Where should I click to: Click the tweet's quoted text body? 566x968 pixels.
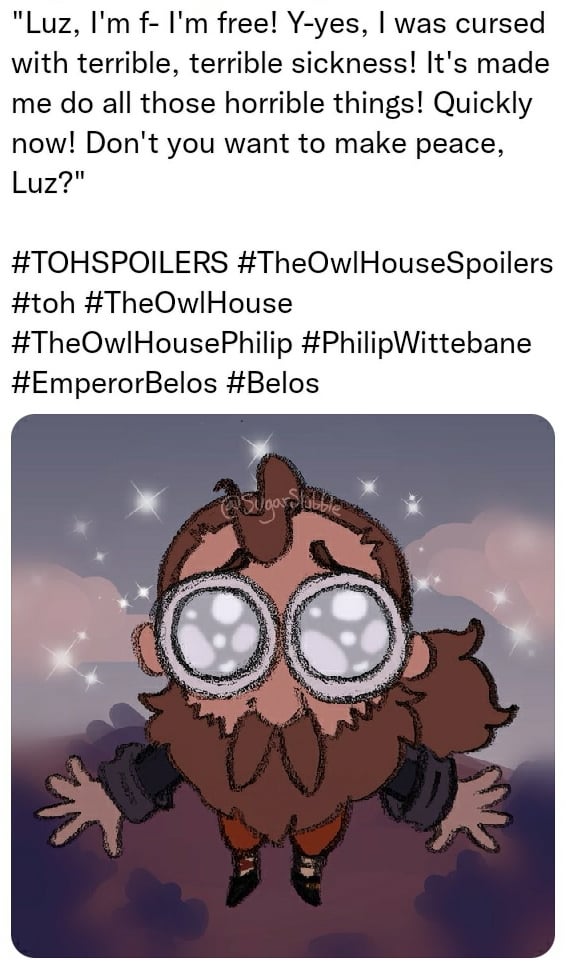(280, 103)
